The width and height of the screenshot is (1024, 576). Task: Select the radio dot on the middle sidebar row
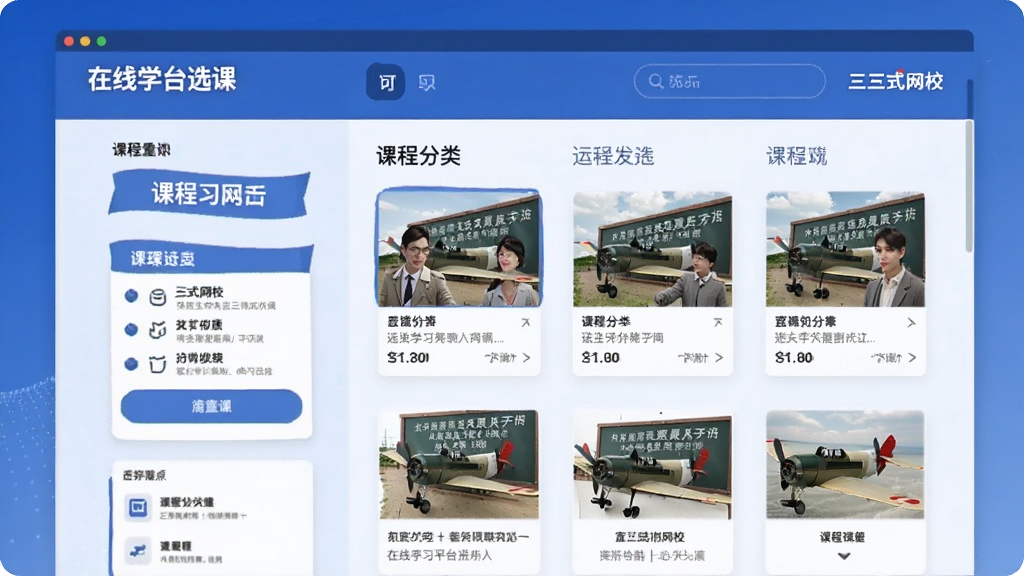pyautogui.click(x=131, y=330)
